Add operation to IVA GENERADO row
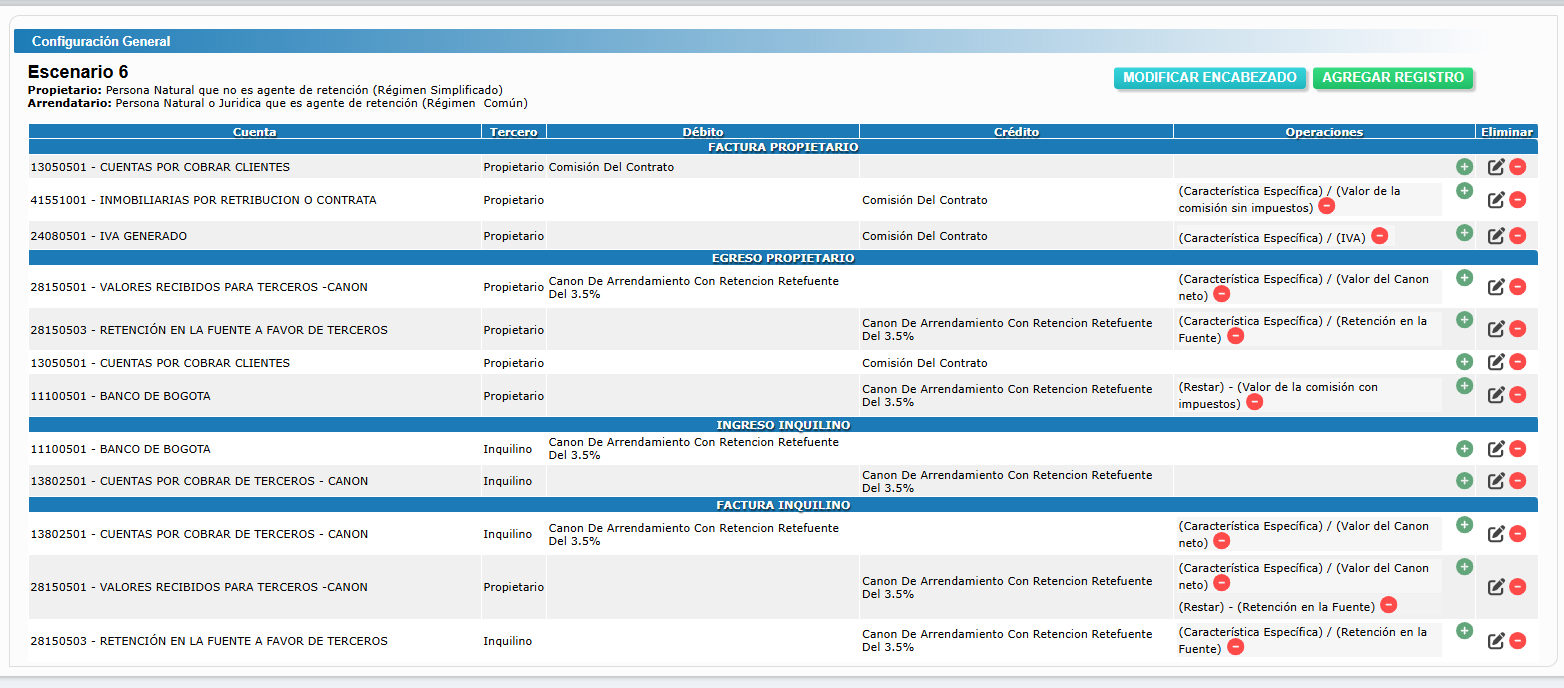This screenshot has width=1564, height=688. tap(1464, 233)
